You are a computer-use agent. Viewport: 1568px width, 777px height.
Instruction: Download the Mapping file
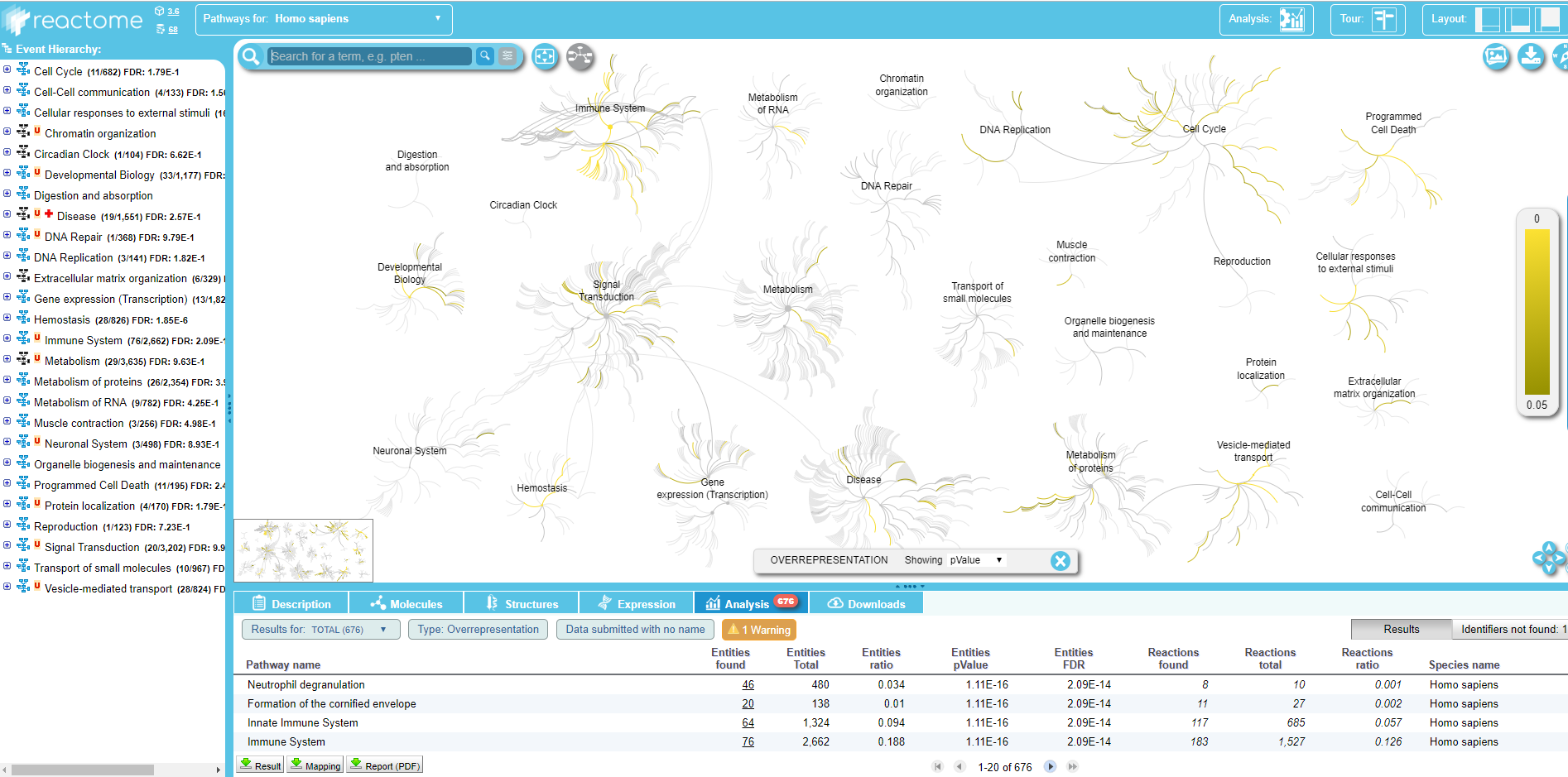click(x=315, y=765)
